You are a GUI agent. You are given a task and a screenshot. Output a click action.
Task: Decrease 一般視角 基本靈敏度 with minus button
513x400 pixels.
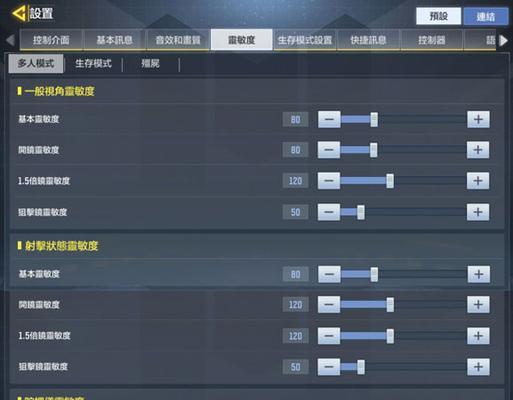pyautogui.click(x=329, y=119)
